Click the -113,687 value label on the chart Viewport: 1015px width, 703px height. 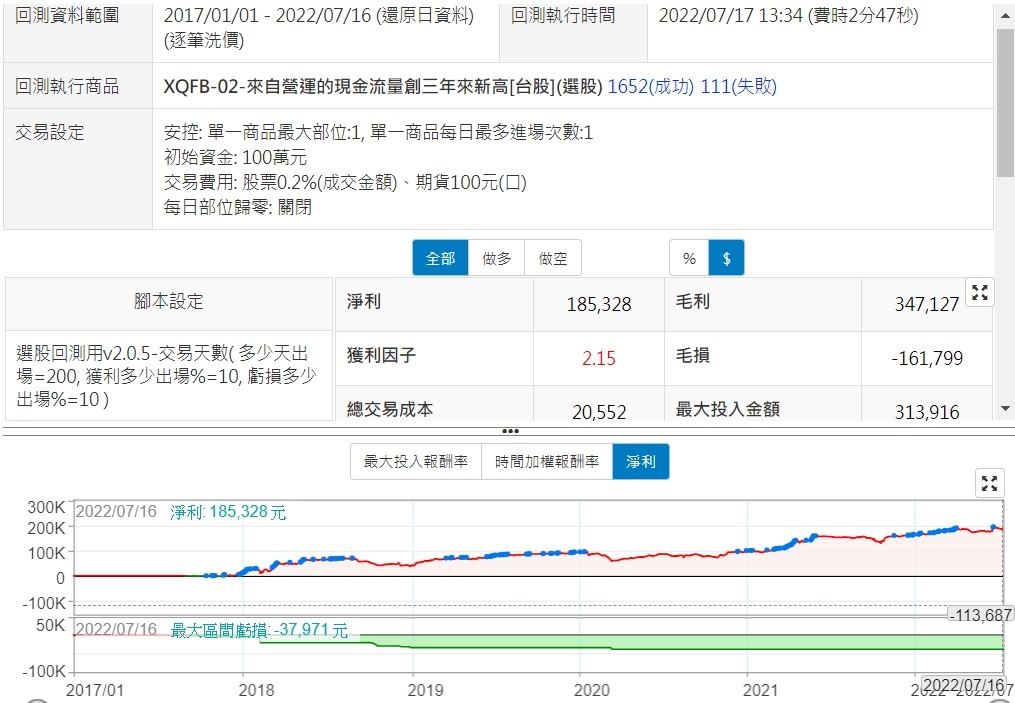(979, 615)
